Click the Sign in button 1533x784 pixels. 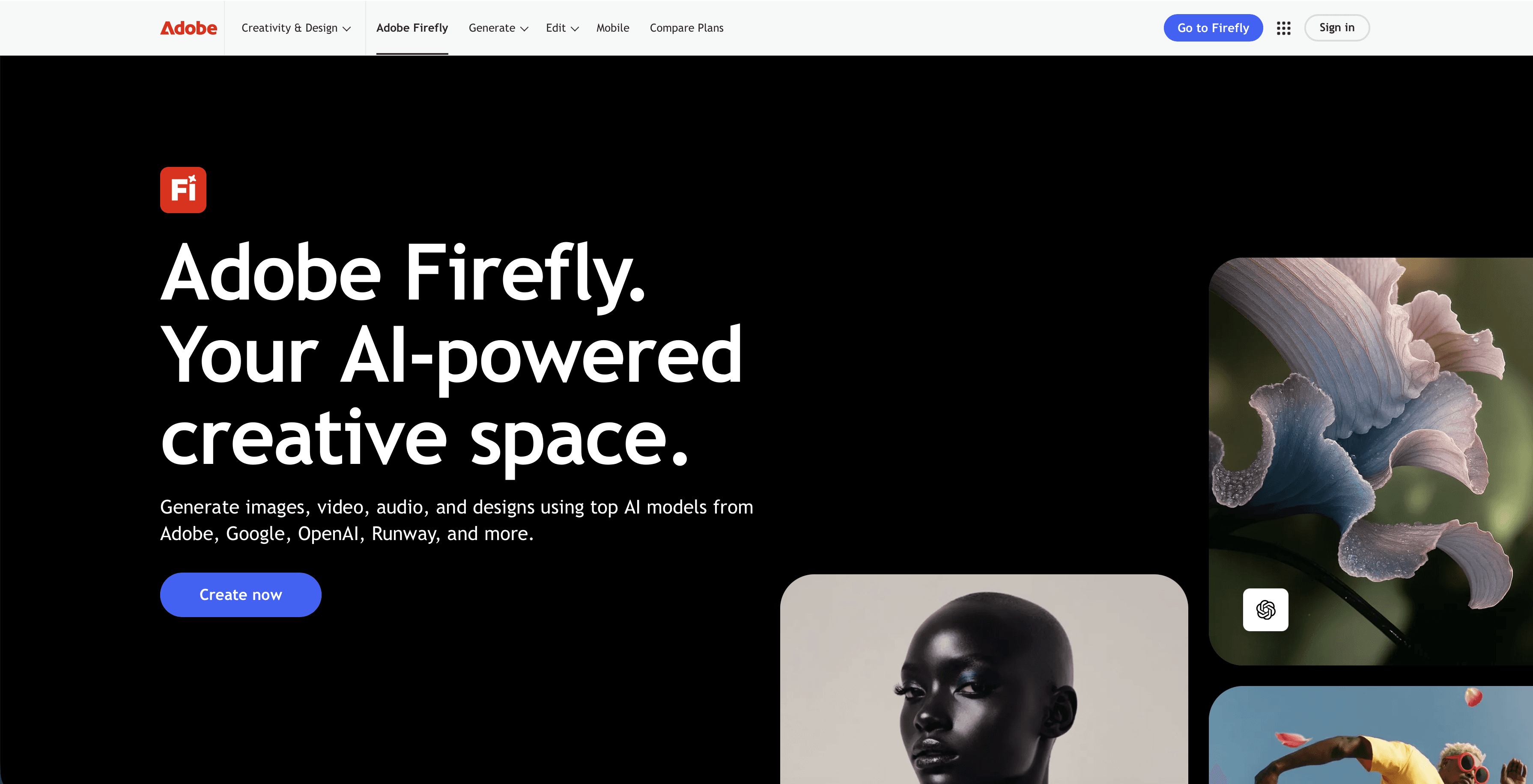(x=1336, y=28)
